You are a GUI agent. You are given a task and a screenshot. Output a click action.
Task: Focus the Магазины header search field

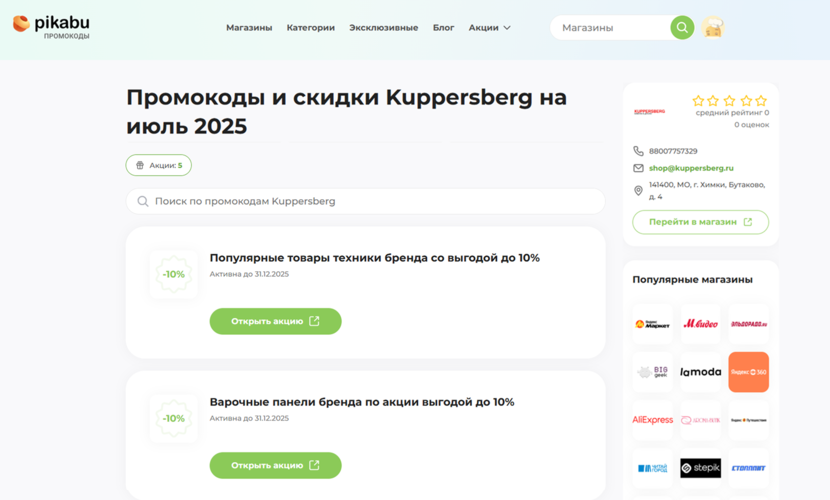point(611,28)
